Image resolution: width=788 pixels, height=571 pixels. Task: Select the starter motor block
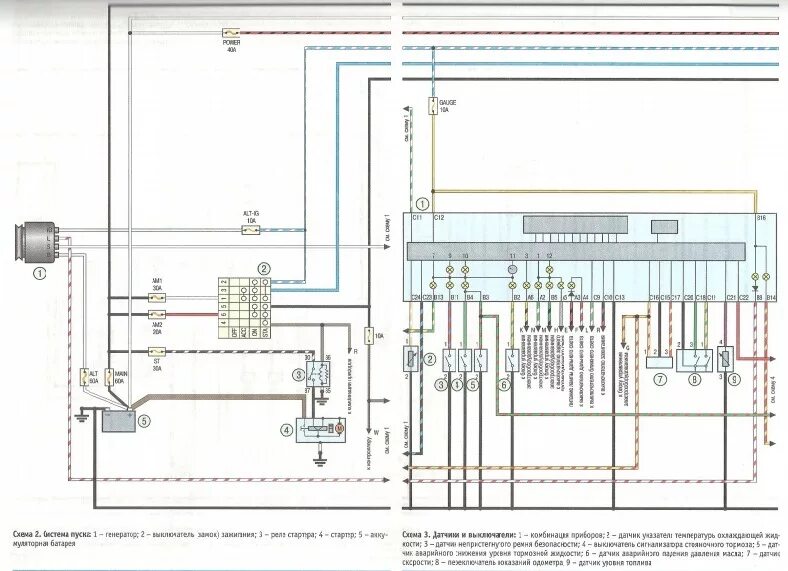[x=321, y=430]
